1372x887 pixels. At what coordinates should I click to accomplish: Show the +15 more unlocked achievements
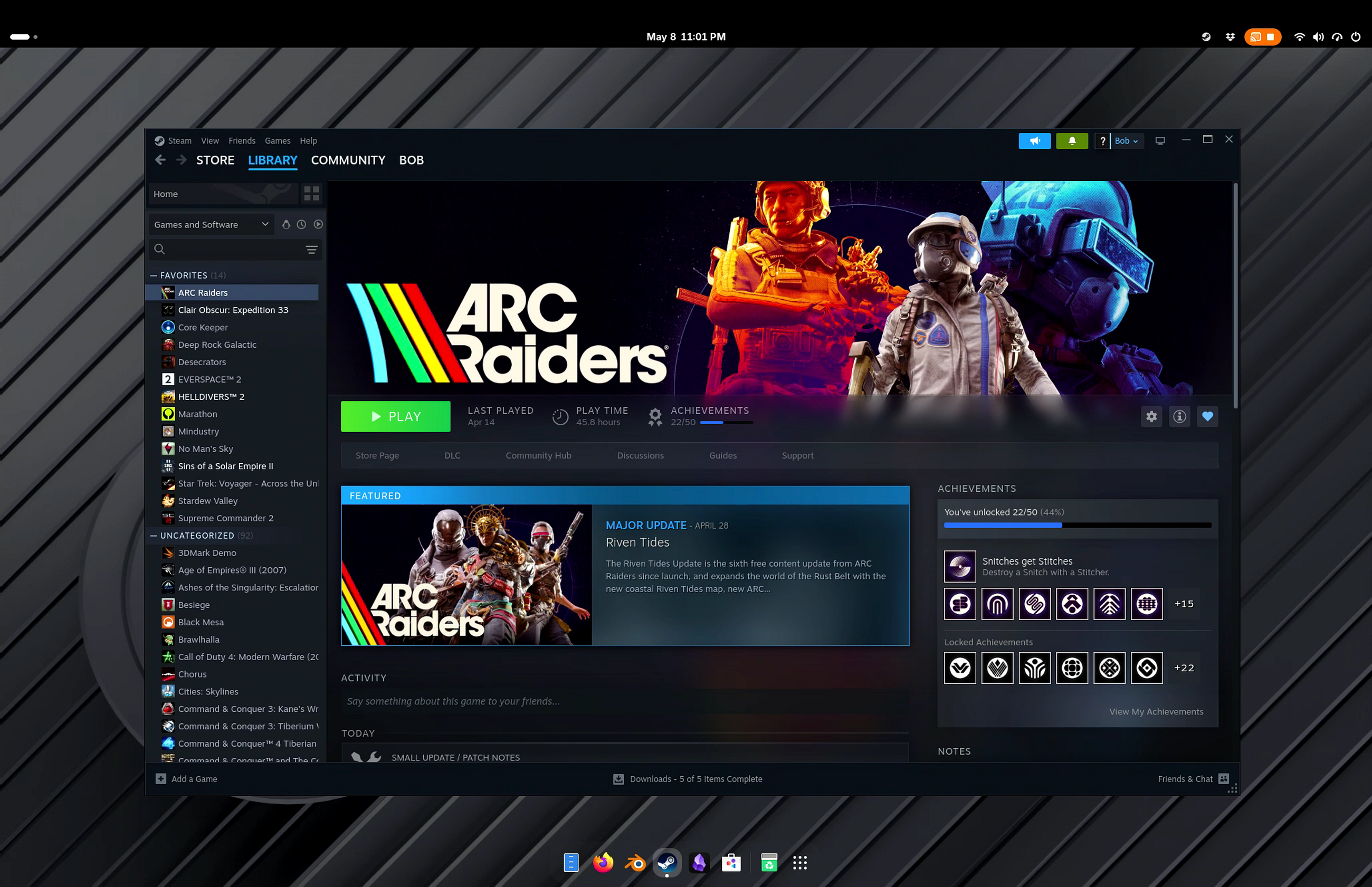(x=1184, y=604)
